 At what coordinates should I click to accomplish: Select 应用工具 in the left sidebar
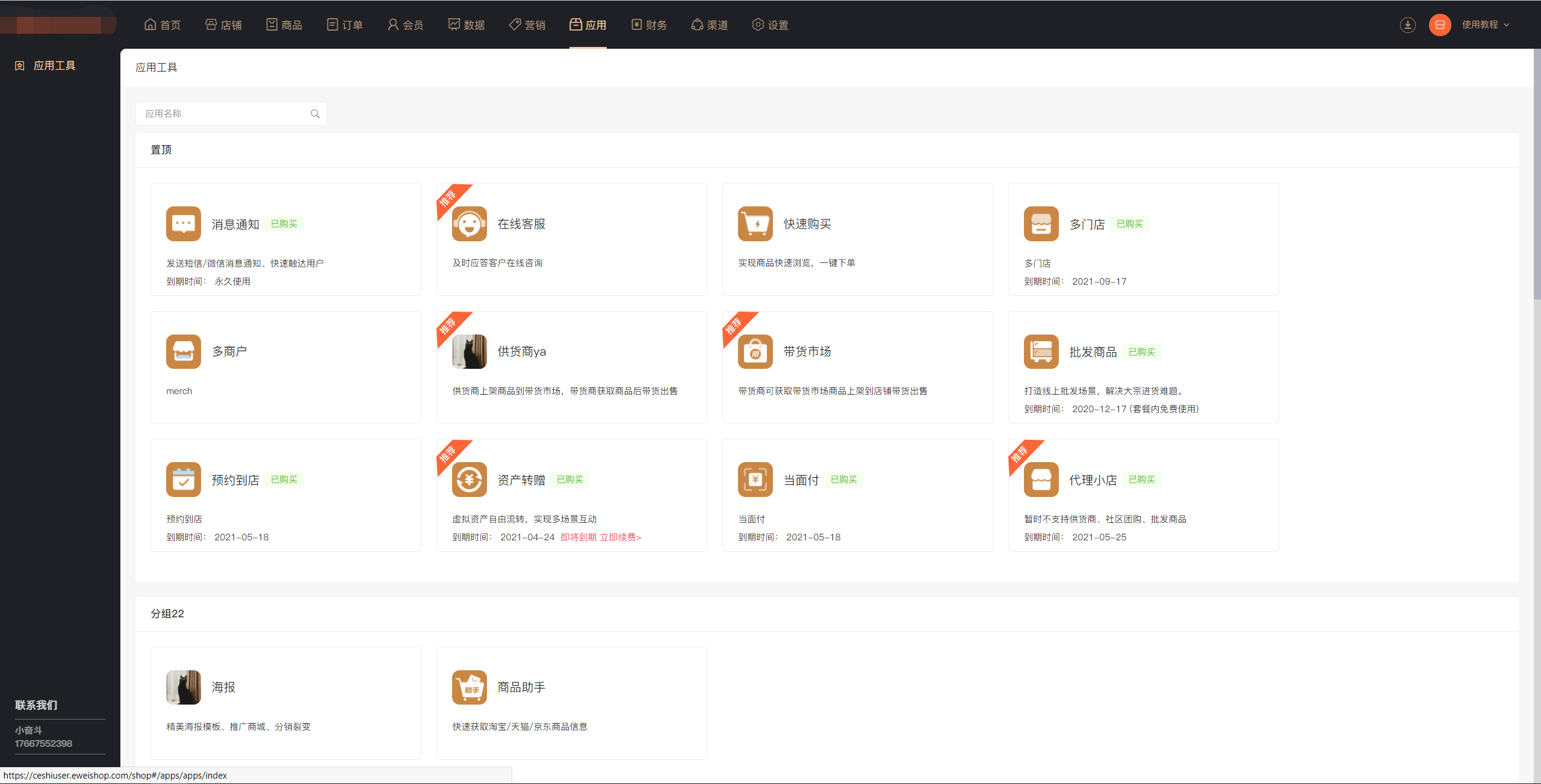[x=54, y=66]
